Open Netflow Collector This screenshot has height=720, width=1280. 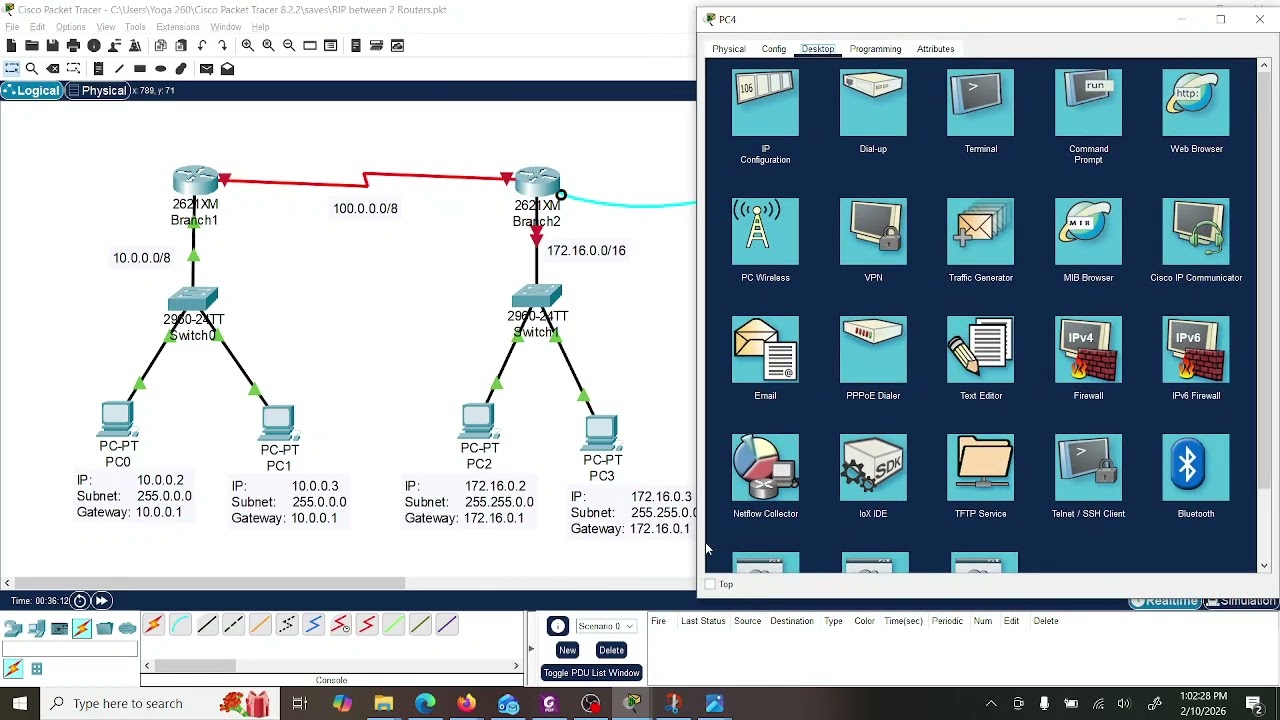765,467
